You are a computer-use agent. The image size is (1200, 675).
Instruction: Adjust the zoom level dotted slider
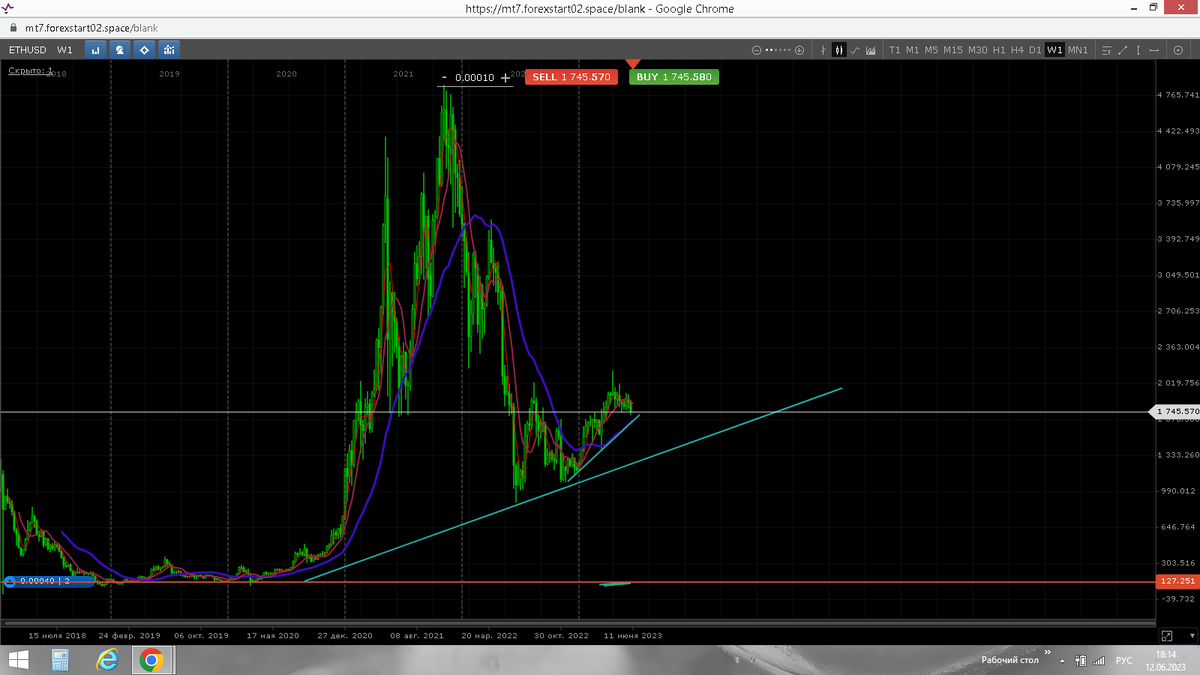778,50
